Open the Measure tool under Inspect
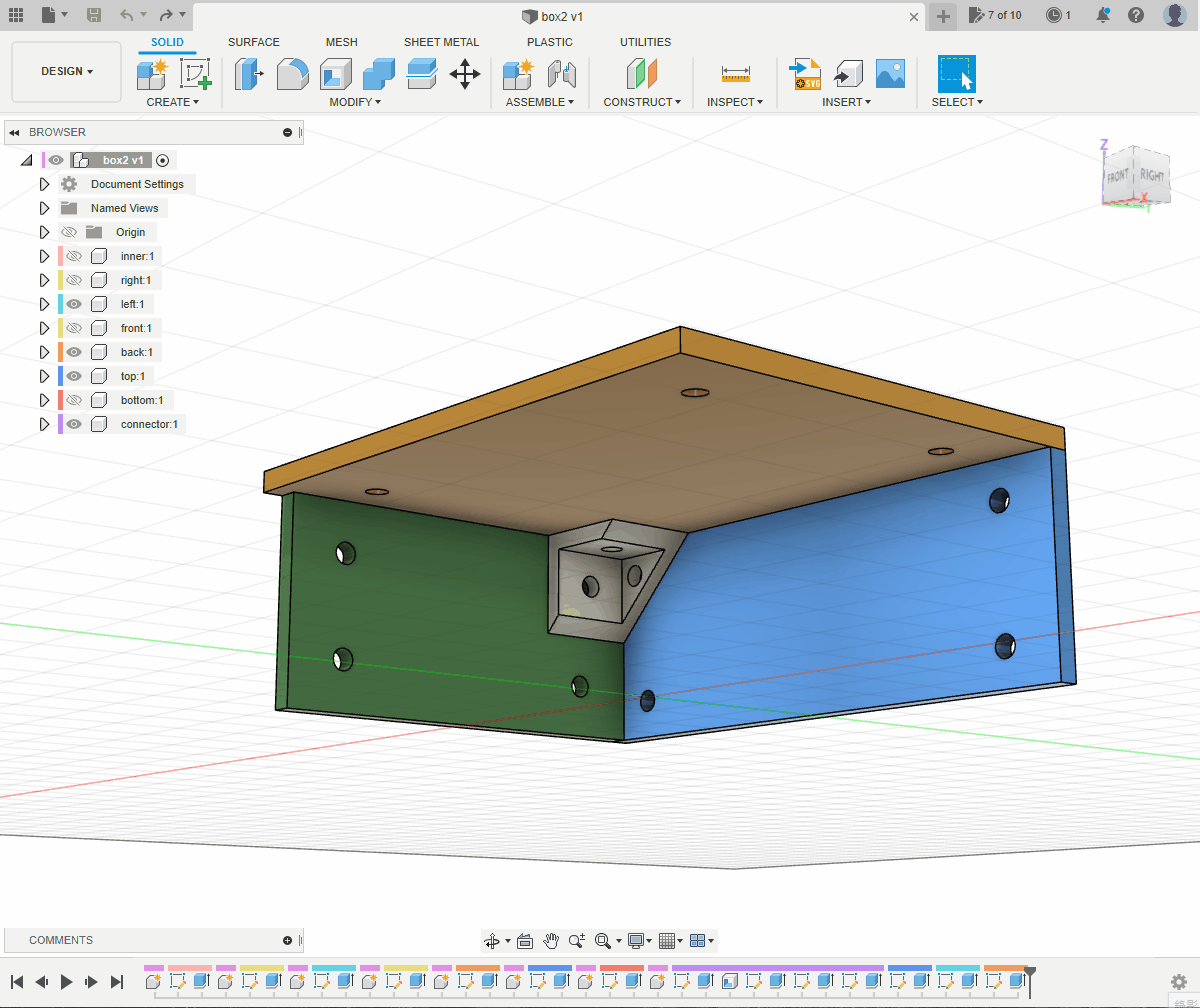The image size is (1200, 1008). pyautogui.click(x=735, y=74)
